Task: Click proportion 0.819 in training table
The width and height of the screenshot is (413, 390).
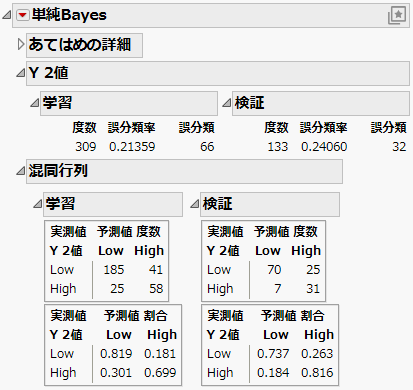Action: [x=116, y=354]
